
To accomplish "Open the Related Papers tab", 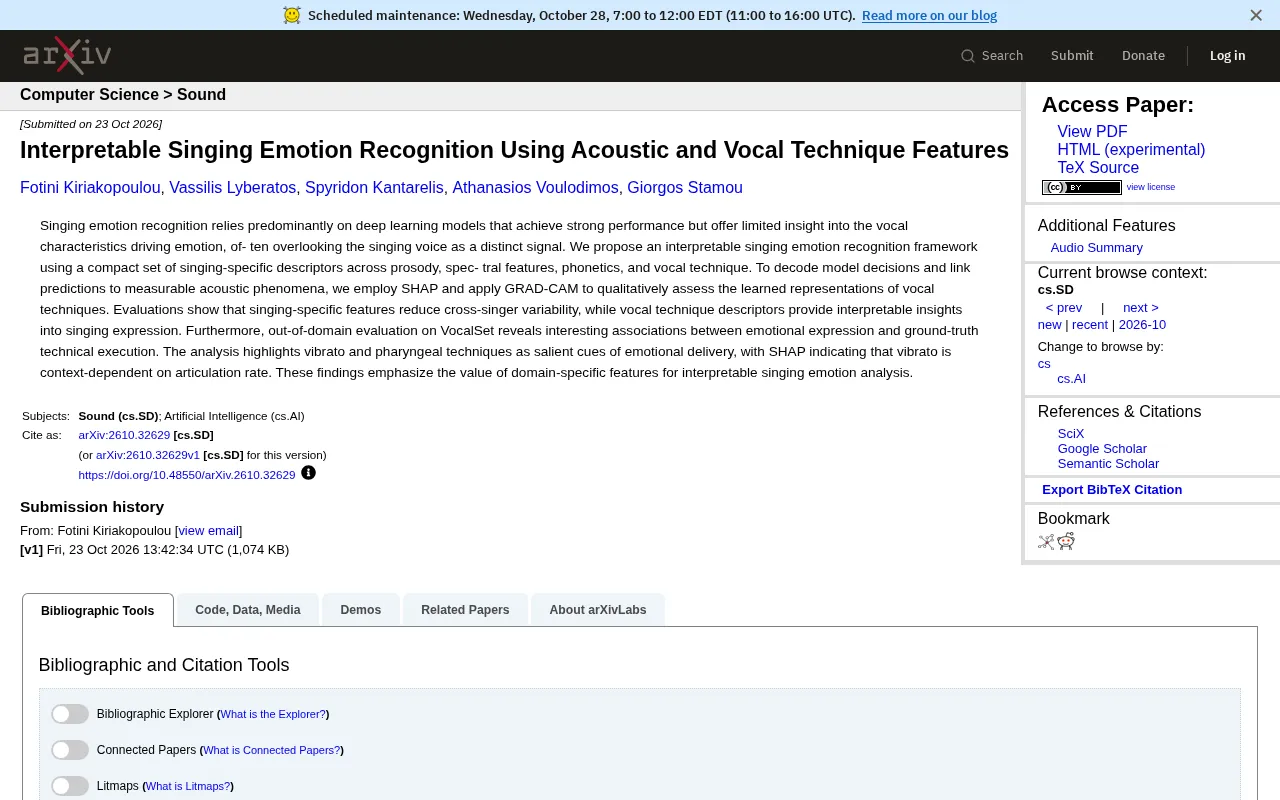I will [465, 610].
